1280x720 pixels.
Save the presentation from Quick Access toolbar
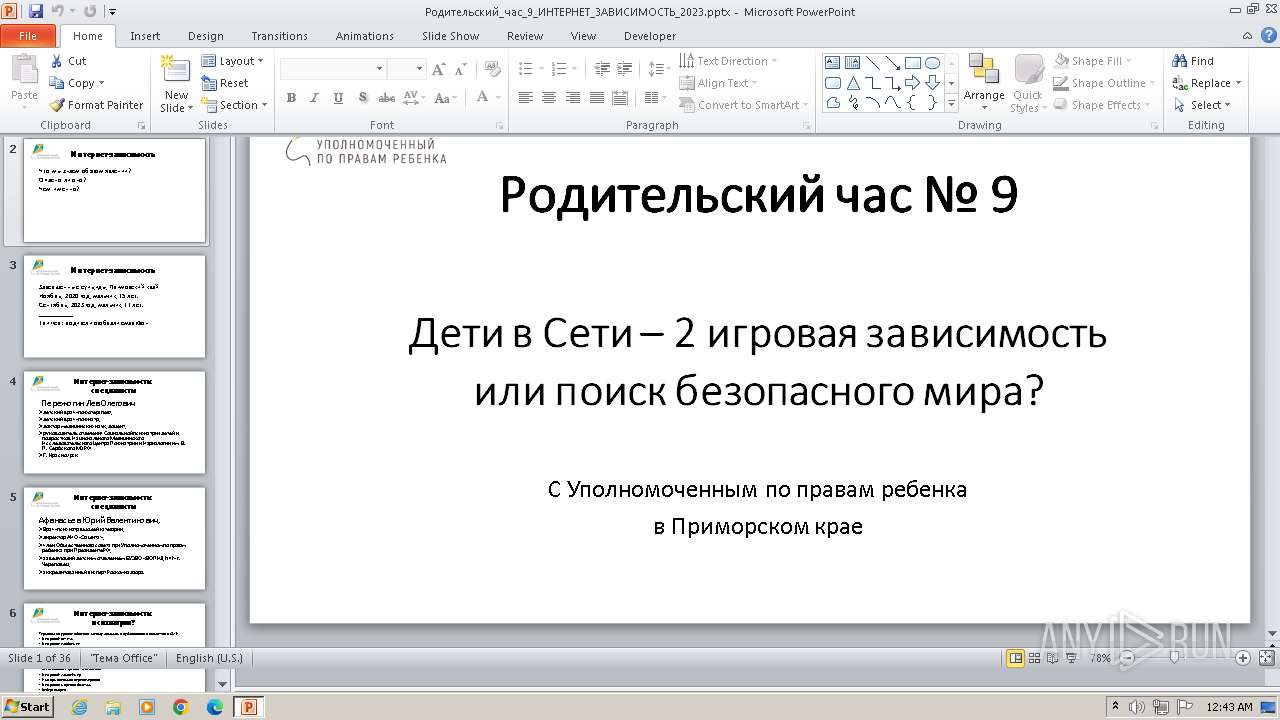click(36, 11)
